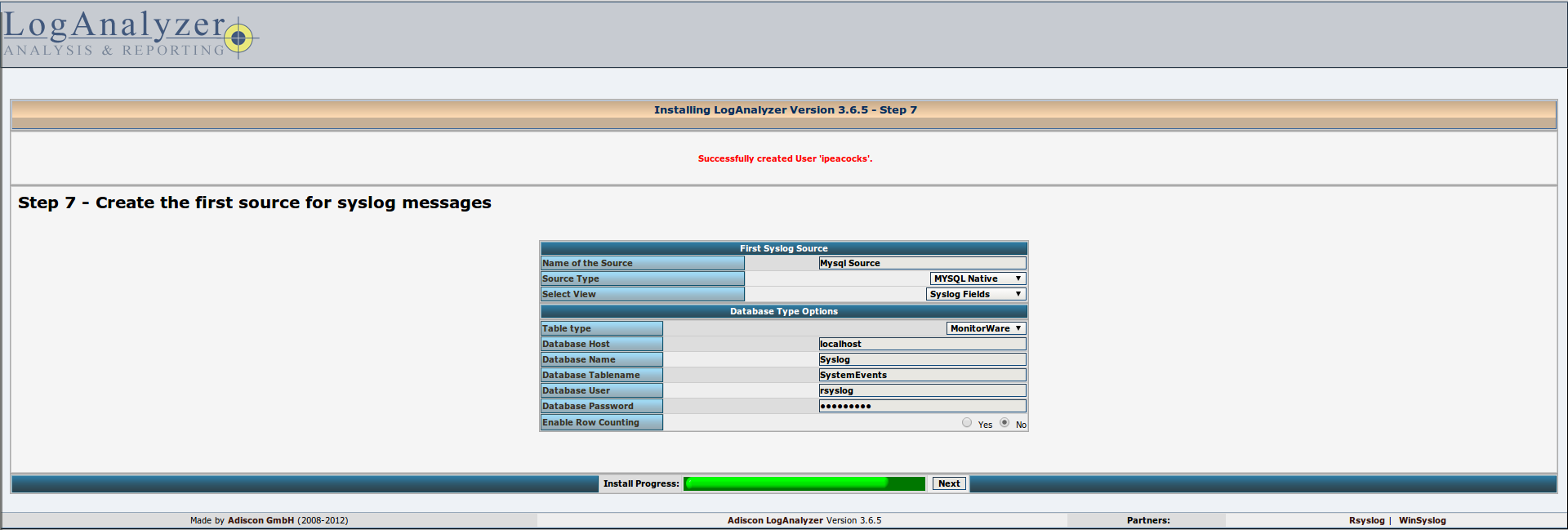Click the Name of the Source field
This screenshot has height=530, width=1568.
(922, 263)
